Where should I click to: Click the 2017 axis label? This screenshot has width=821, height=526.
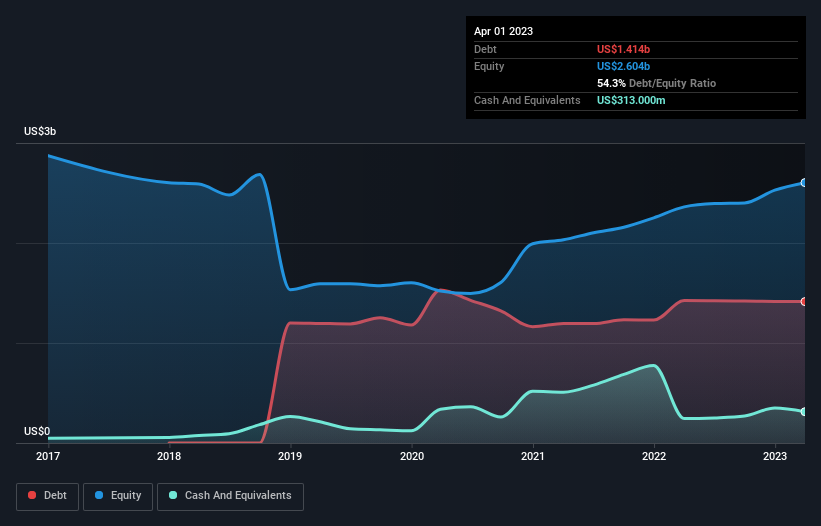[x=48, y=456]
